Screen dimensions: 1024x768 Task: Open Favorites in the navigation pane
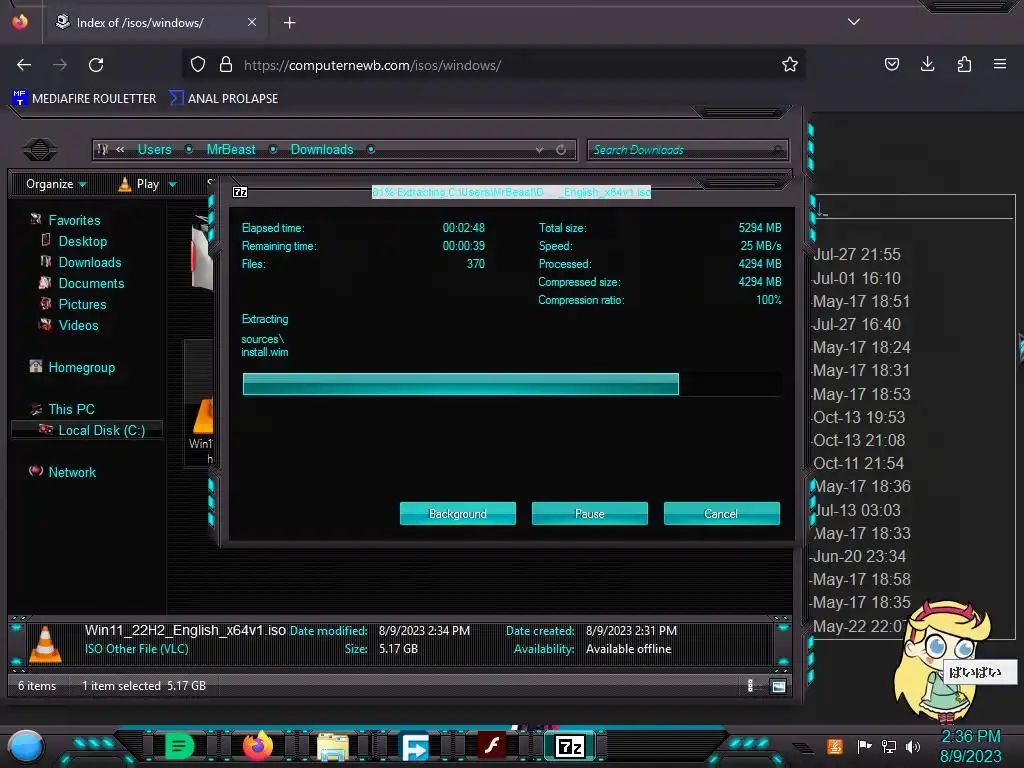pos(74,220)
